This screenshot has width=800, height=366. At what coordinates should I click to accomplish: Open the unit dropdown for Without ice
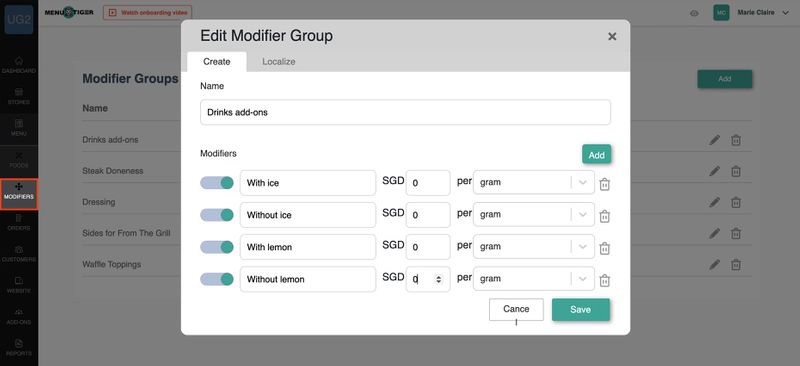tap(534, 214)
